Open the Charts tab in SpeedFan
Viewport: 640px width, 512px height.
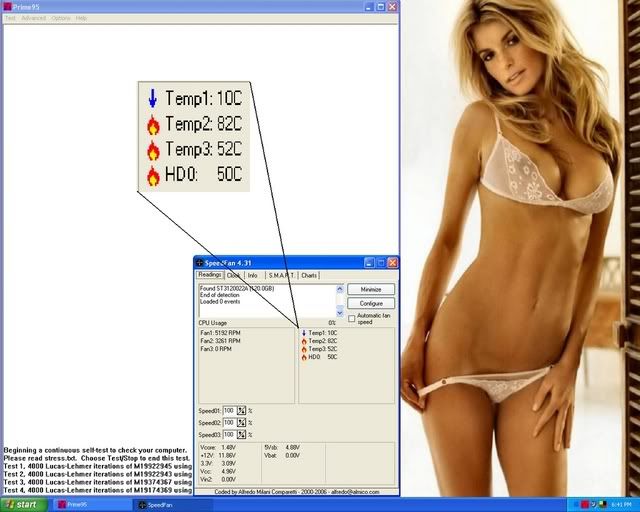tap(309, 275)
